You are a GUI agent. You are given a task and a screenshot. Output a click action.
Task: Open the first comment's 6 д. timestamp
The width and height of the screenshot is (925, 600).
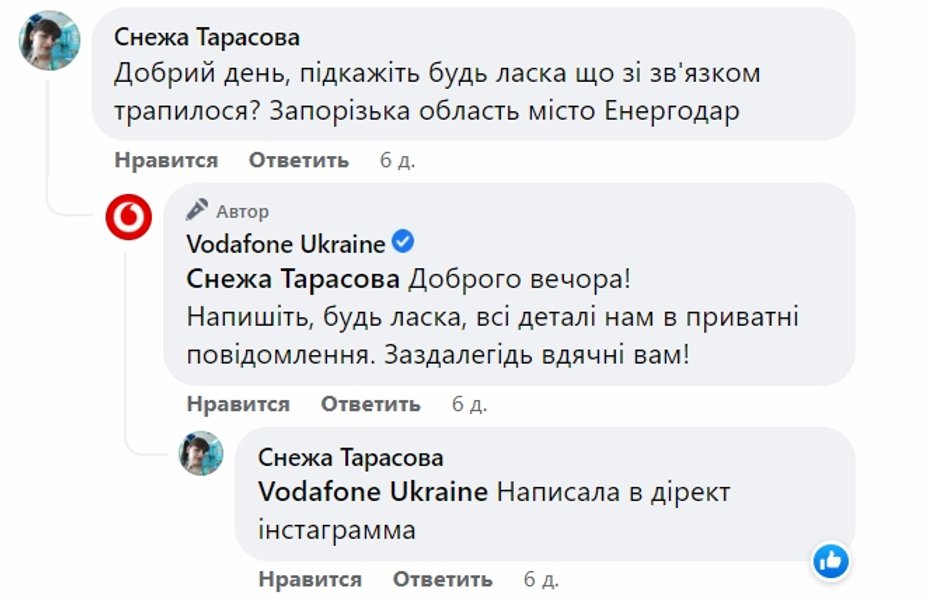pos(397,160)
